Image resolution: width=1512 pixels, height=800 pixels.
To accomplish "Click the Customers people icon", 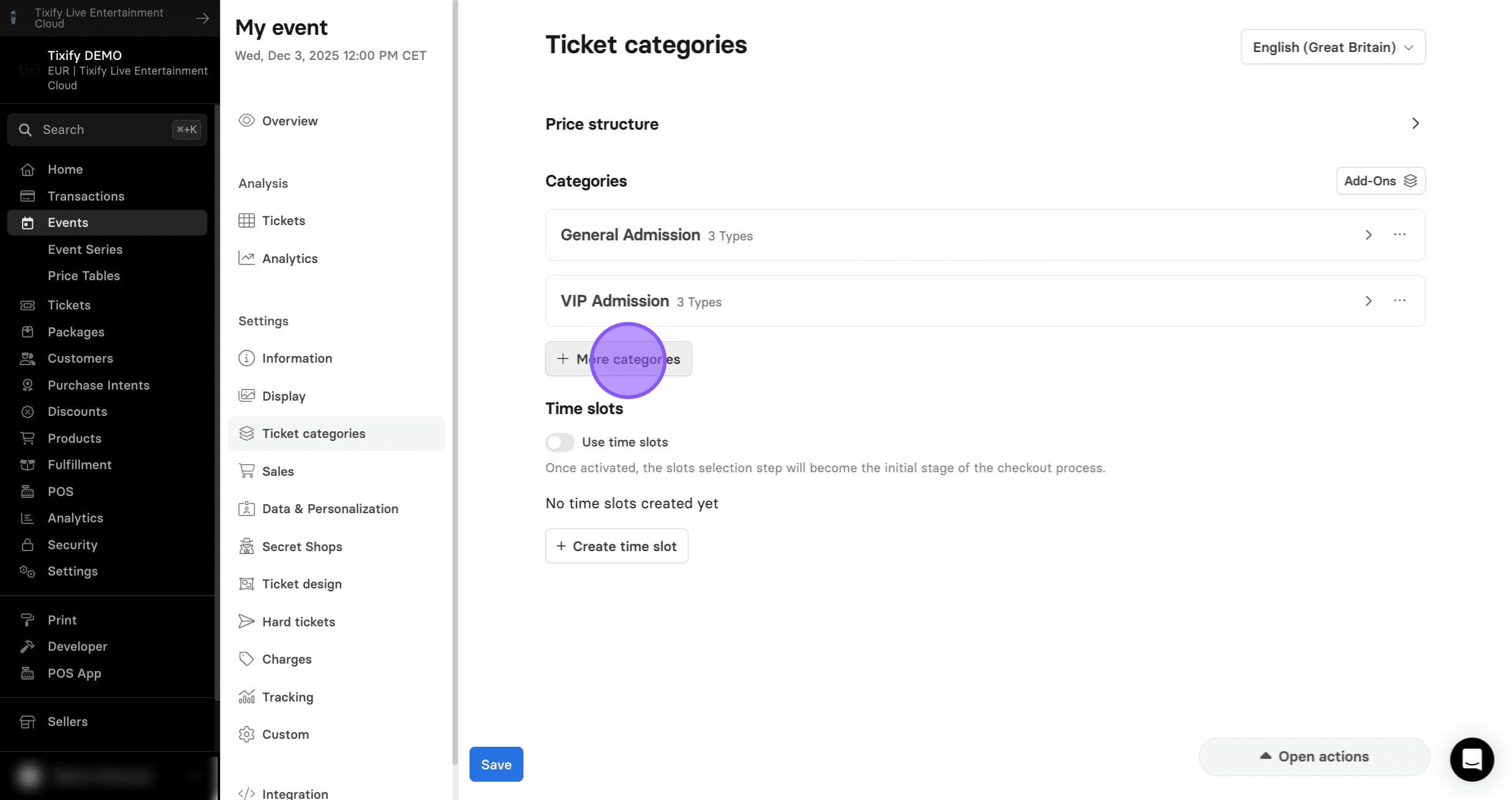I will (x=27, y=358).
